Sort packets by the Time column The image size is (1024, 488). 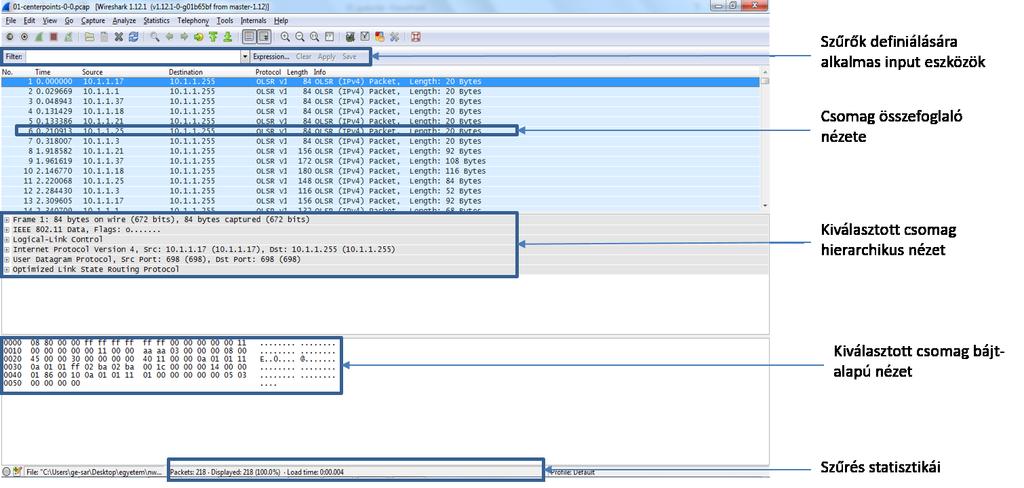click(42, 72)
